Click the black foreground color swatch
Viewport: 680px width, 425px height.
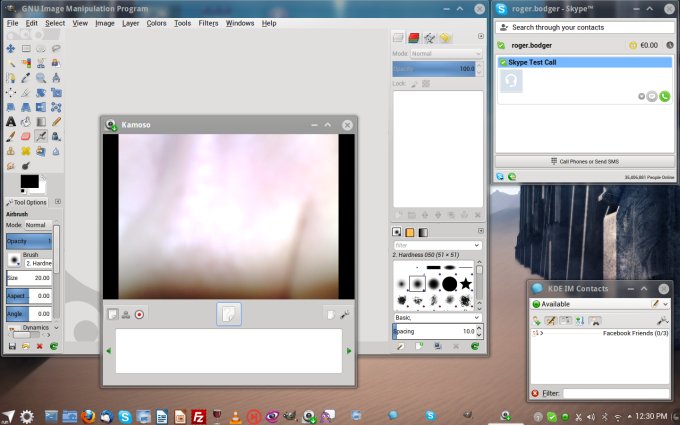click(28, 182)
